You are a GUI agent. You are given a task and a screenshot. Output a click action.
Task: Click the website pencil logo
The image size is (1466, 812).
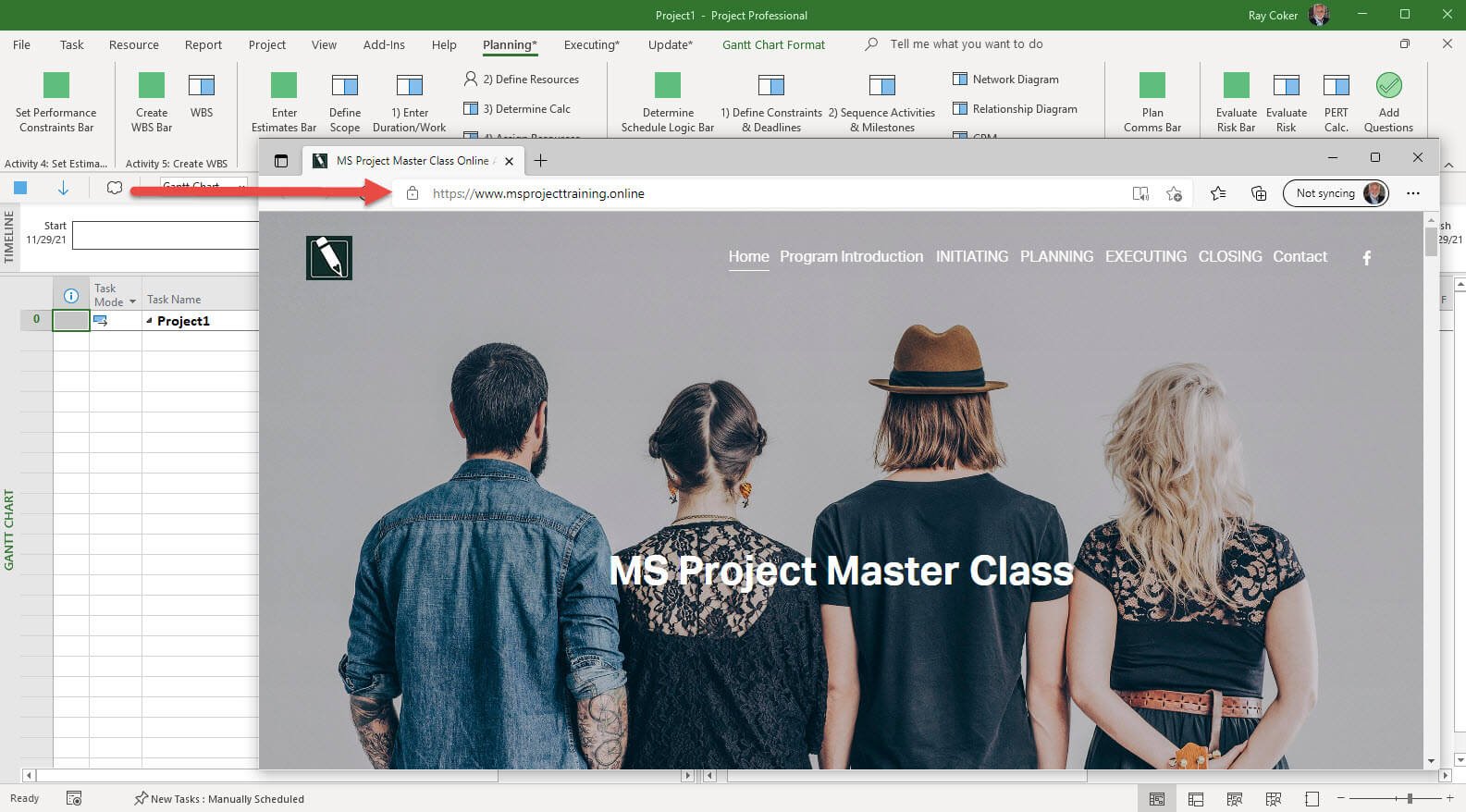pyautogui.click(x=329, y=257)
